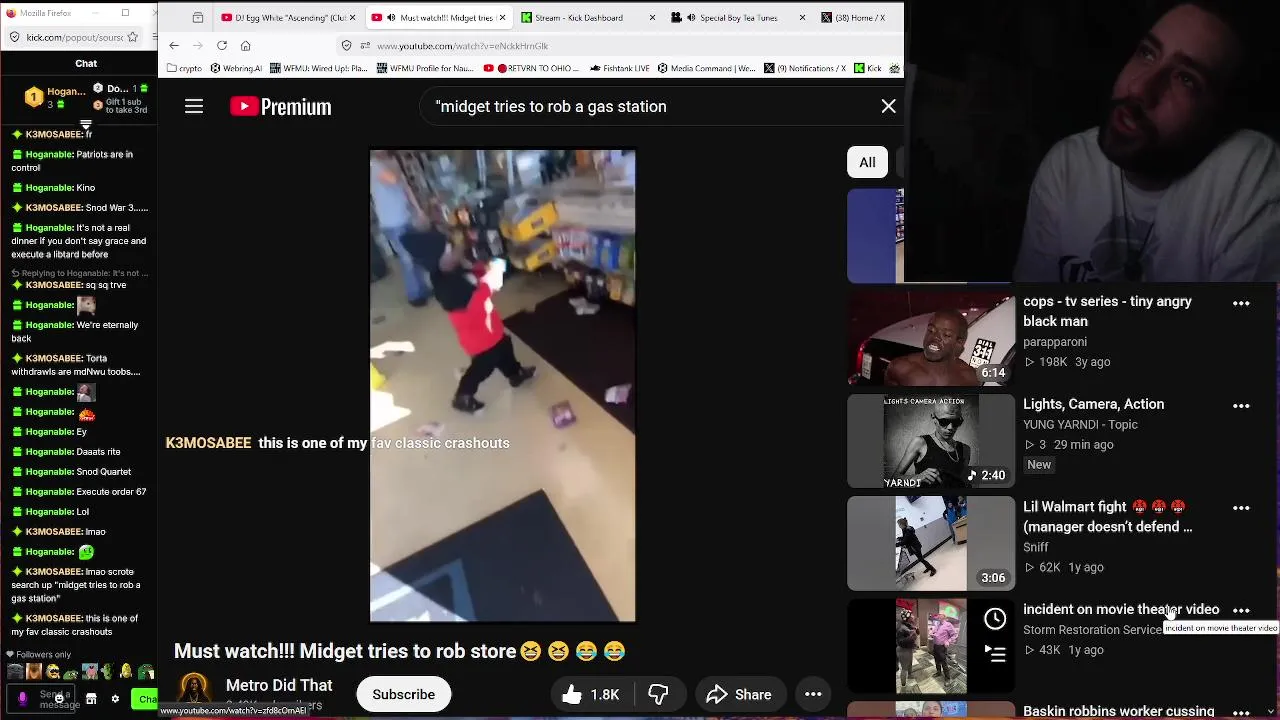This screenshot has width=1280, height=720.
Task: Open 'Webring.AI' bookmark
Action: pyautogui.click(x=236, y=68)
